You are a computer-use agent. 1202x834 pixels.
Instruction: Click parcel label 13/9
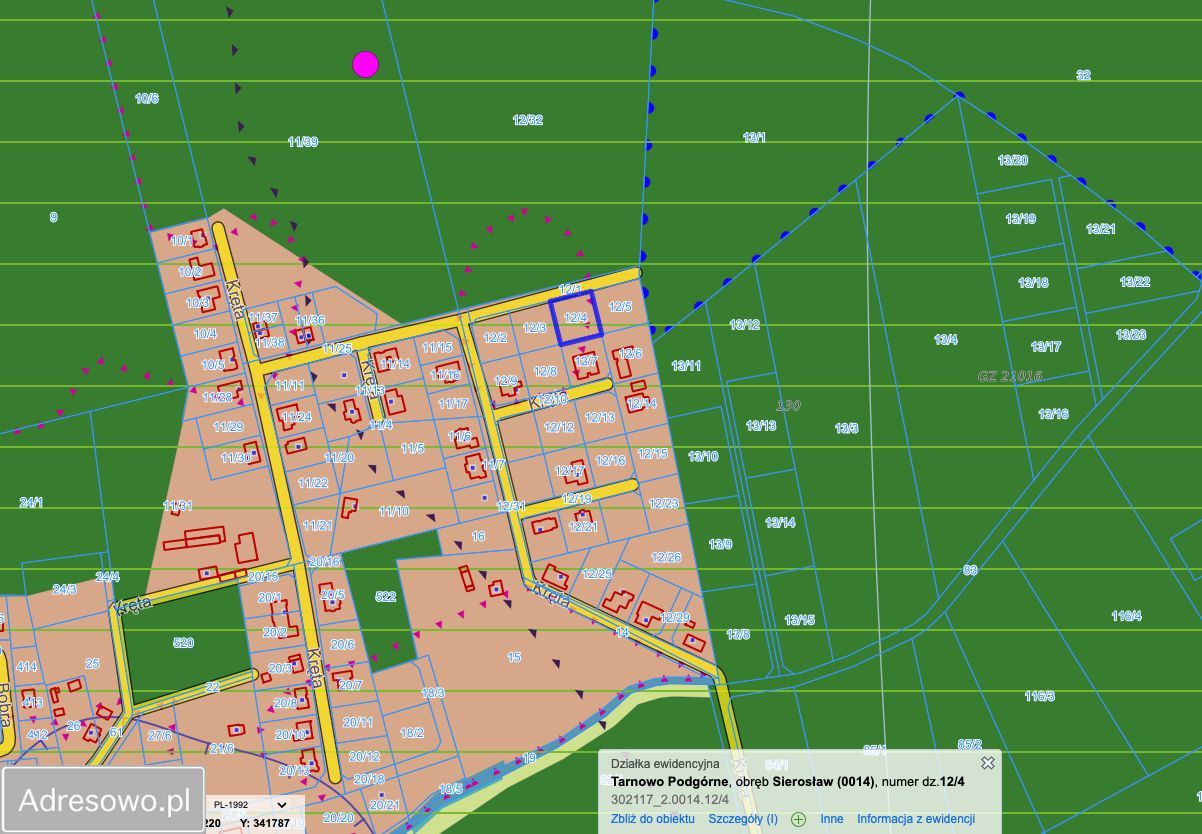click(720, 545)
